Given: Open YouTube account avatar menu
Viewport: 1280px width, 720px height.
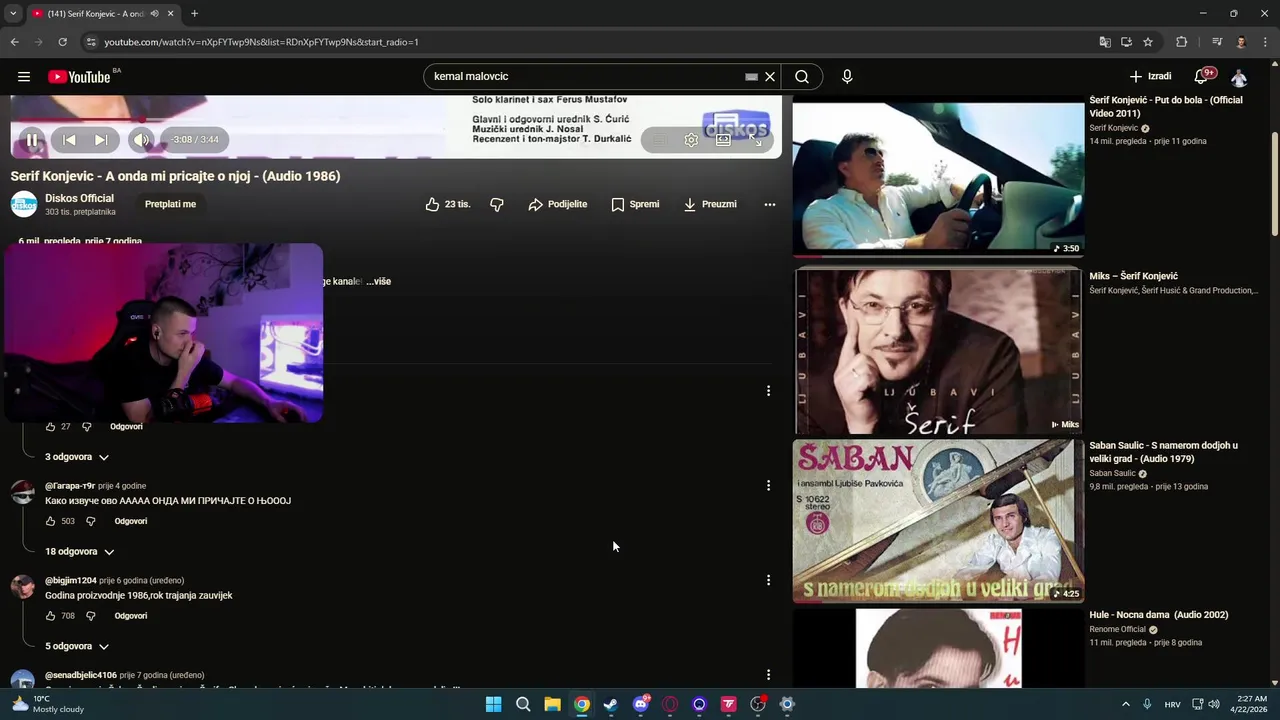Looking at the screenshot, I should (1239, 77).
